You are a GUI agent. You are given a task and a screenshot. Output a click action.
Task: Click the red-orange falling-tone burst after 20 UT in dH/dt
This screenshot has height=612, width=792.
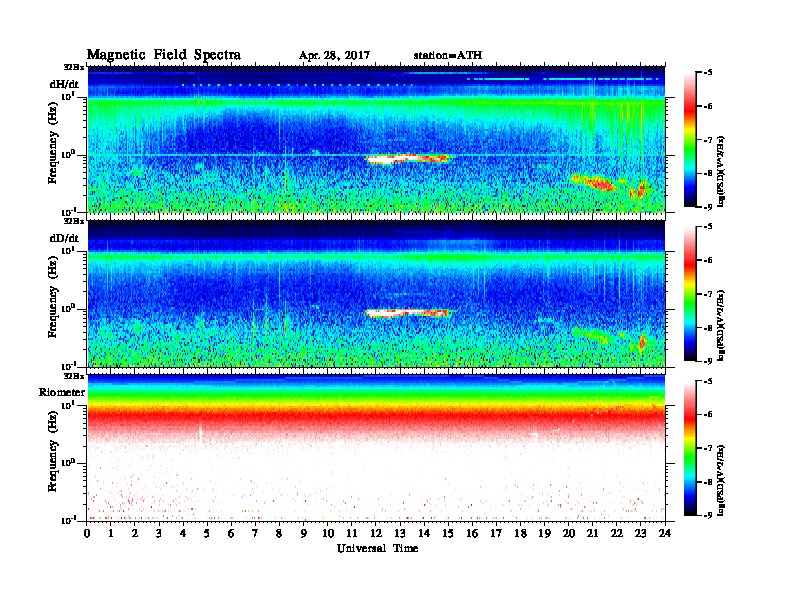[x=593, y=182]
